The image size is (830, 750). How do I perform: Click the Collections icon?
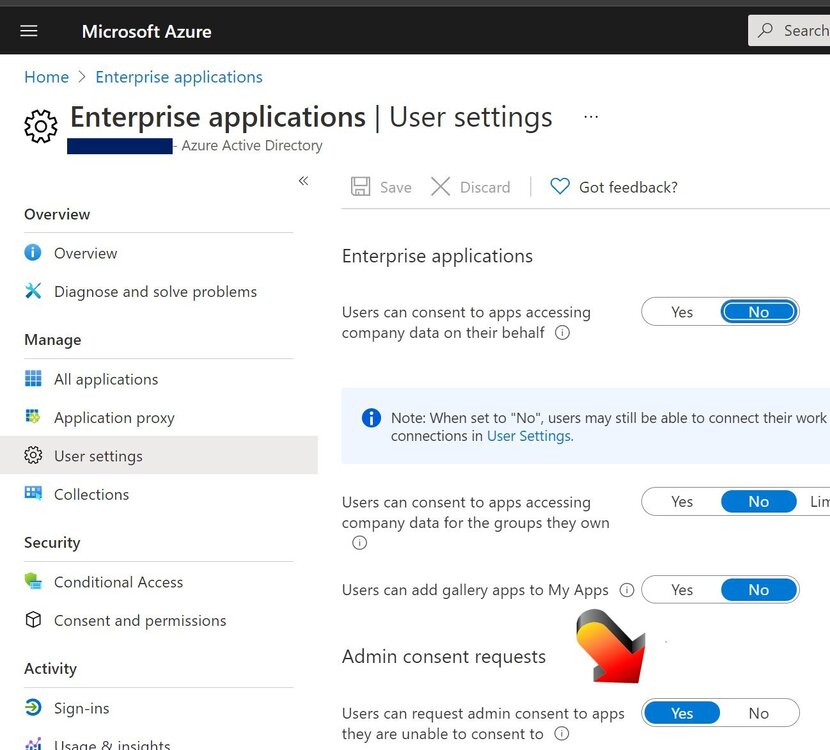click(33, 493)
